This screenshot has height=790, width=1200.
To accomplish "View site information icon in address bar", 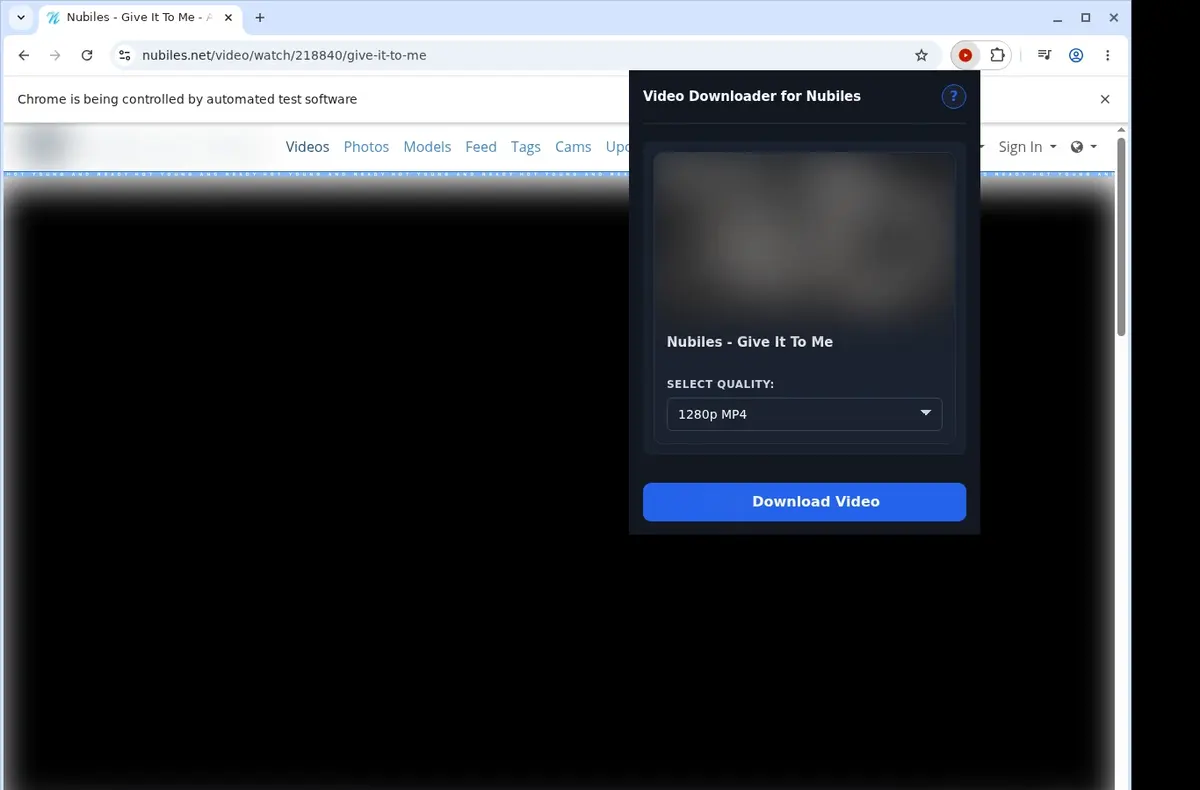I will (x=123, y=56).
